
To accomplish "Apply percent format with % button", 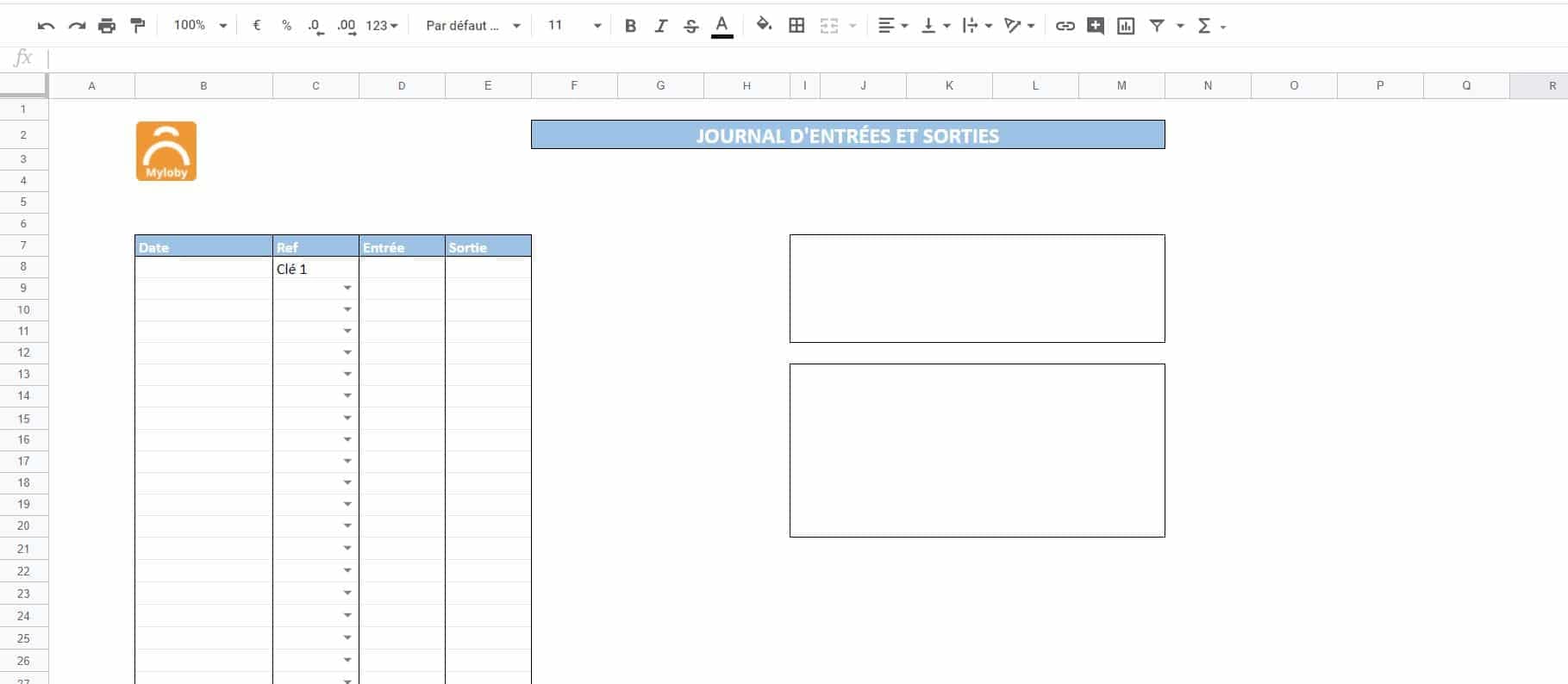I will (x=286, y=26).
